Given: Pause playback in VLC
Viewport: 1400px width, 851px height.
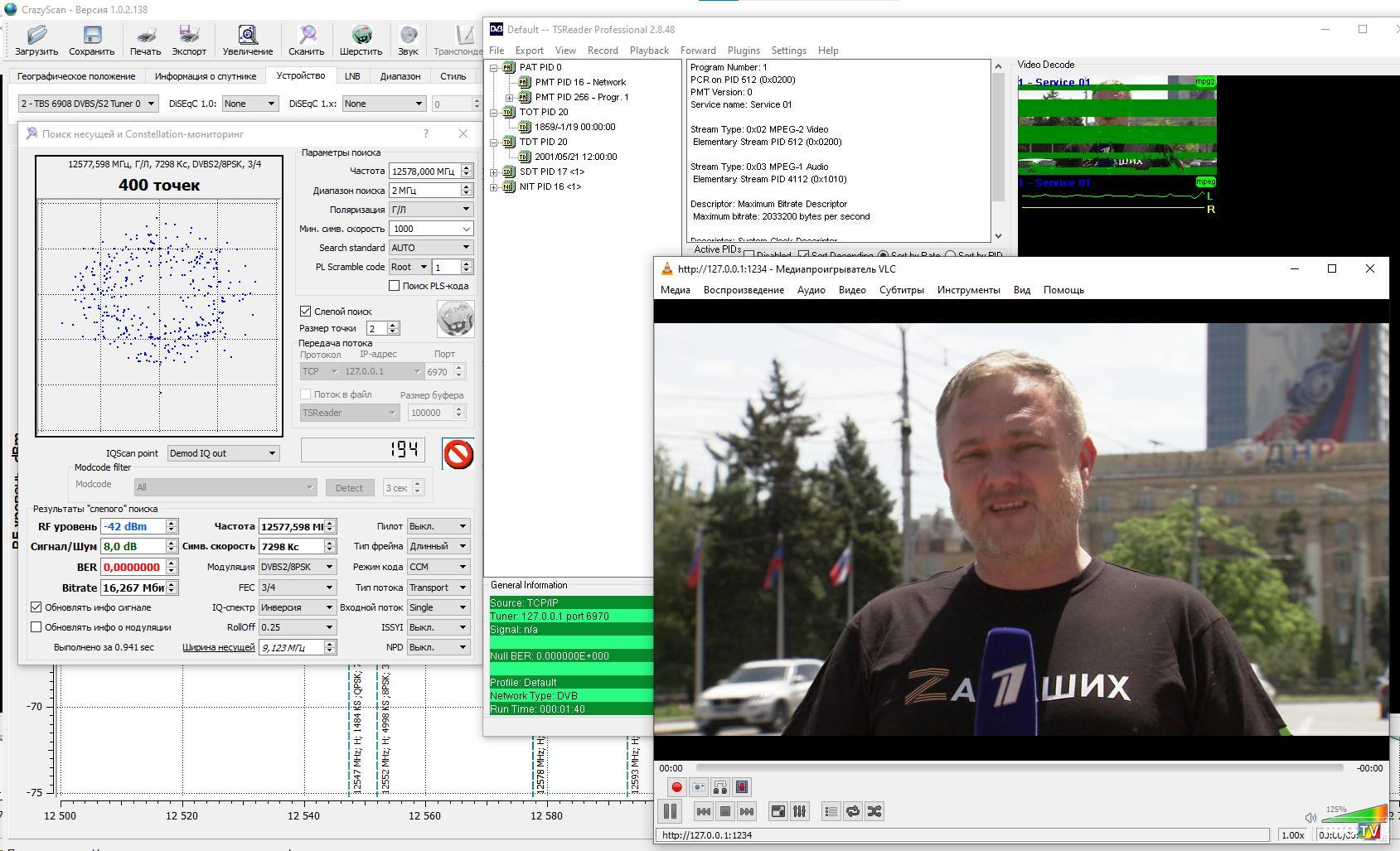Looking at the screenshot, I should (x=670, y=811).
